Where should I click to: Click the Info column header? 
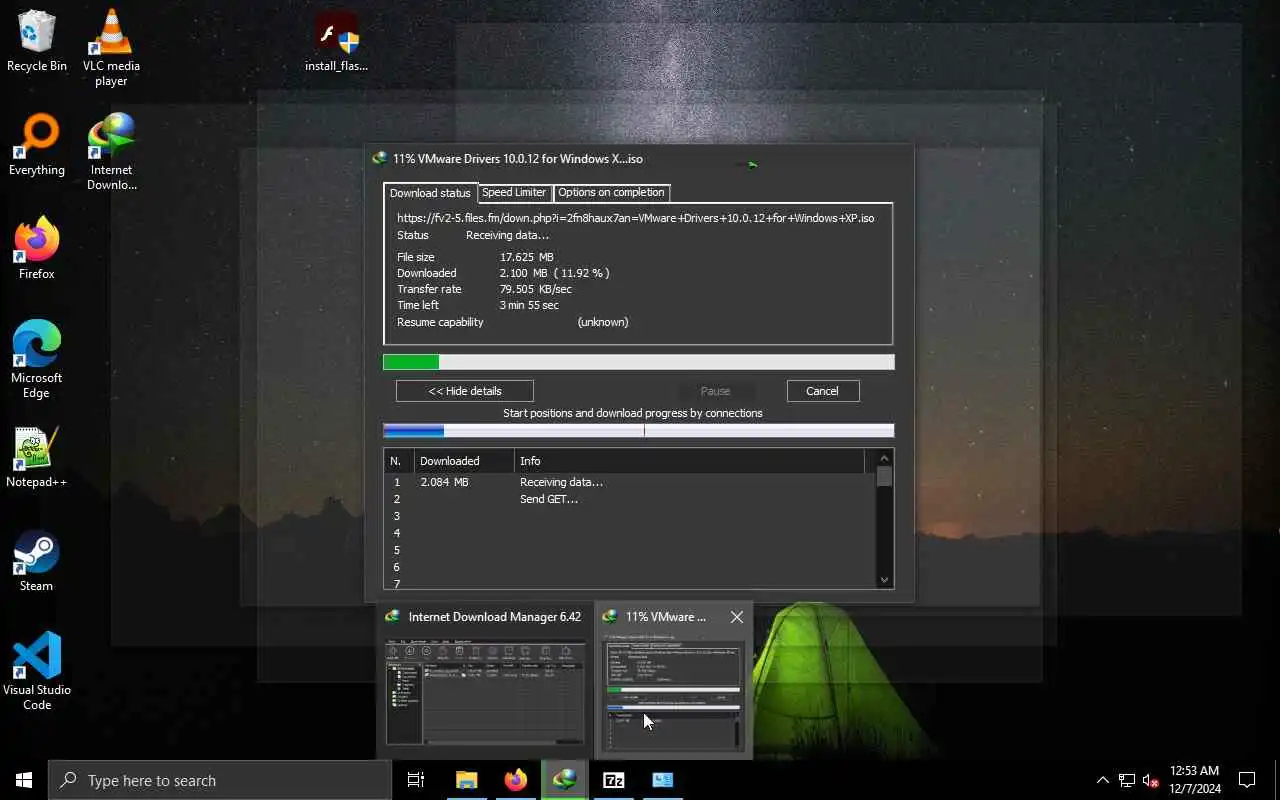(x=690, y=461)
